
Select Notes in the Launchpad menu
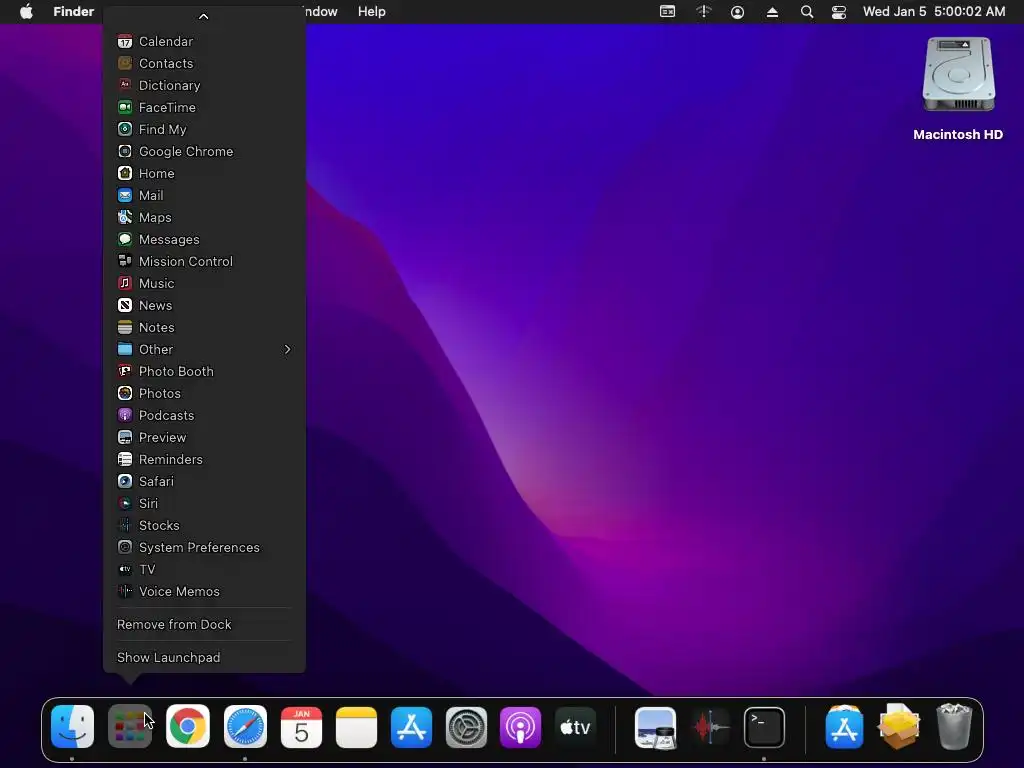click(204, 327)
